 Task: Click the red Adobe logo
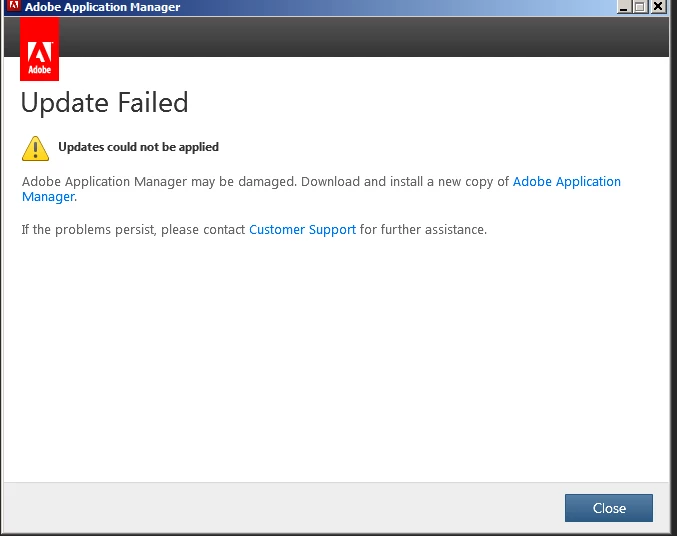[x=39, y=49]
